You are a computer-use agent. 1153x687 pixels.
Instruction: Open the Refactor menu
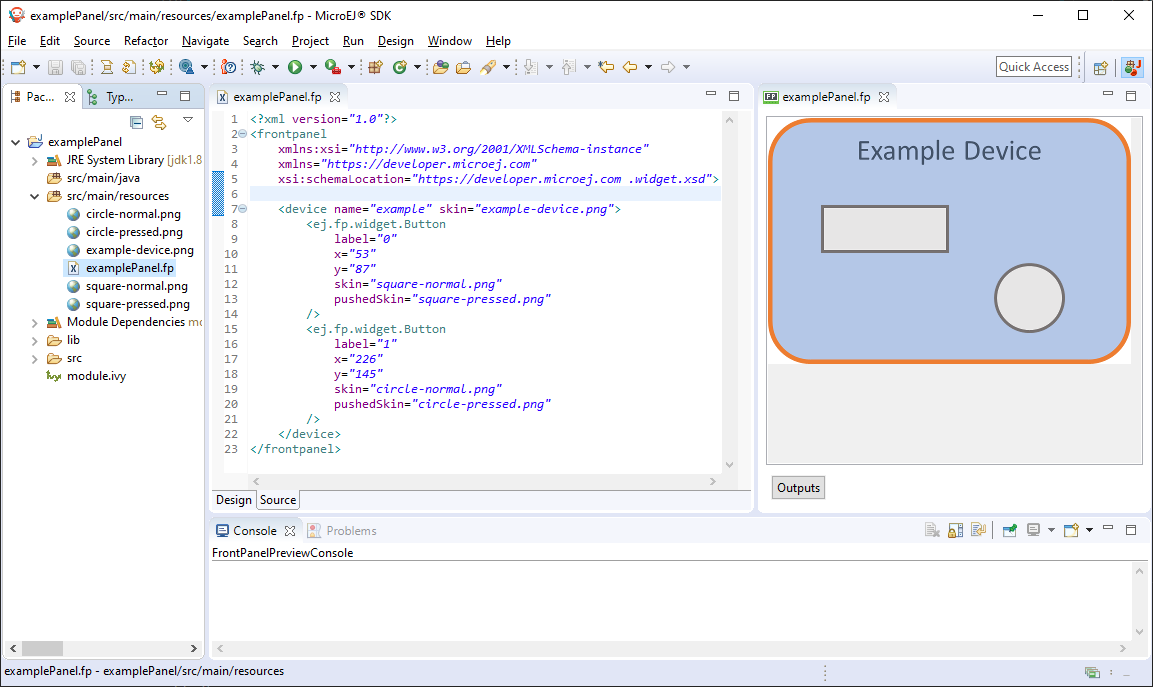(146, 41)
